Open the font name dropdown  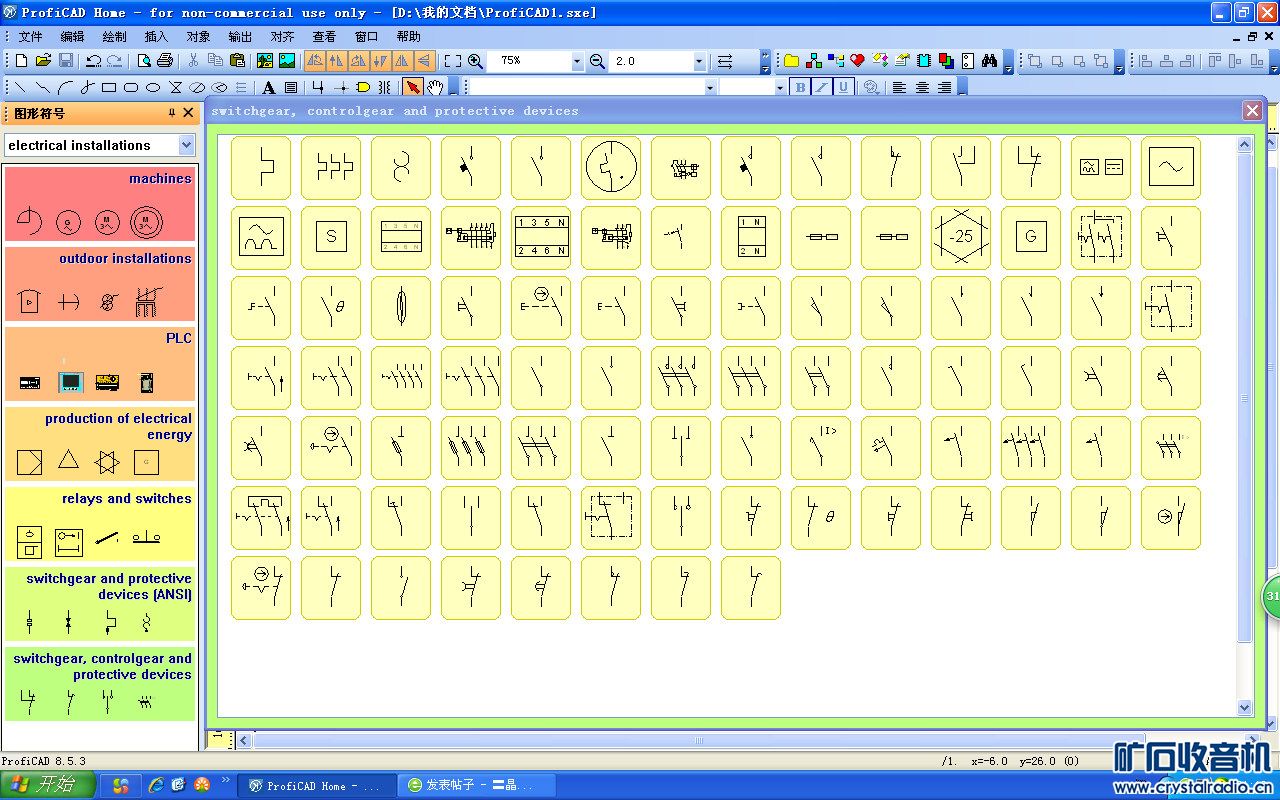point(710,87)
